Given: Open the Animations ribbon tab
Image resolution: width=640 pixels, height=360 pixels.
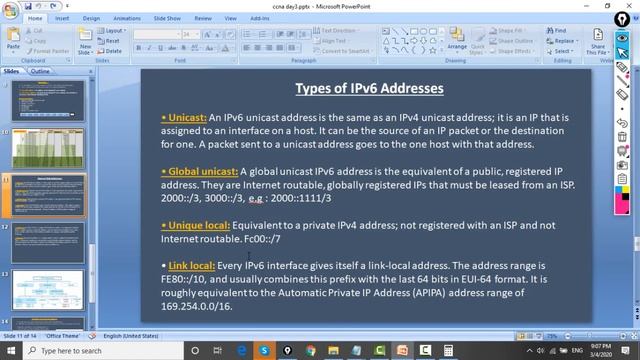Looking at the screenshot, I should click(x=127, y=18).
